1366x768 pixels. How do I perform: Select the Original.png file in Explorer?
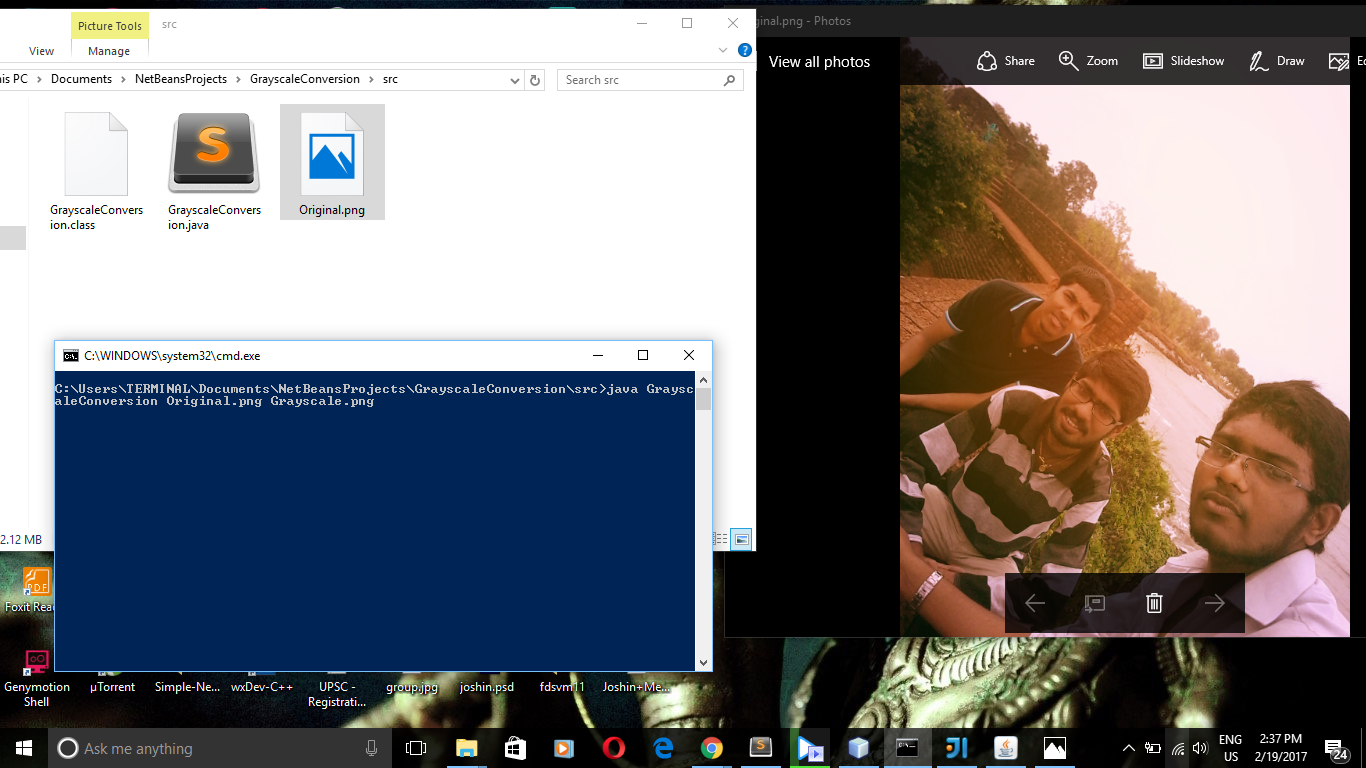click(x=332, y=162)
